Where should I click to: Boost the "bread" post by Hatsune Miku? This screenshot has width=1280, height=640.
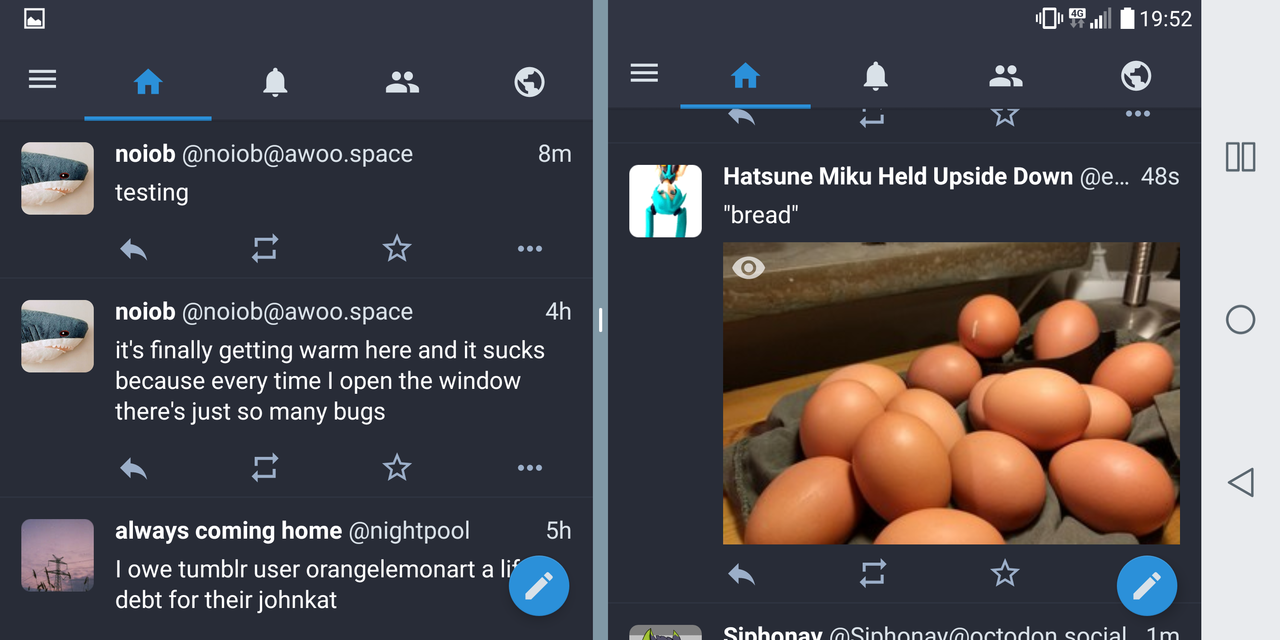[x=873, y=573]
